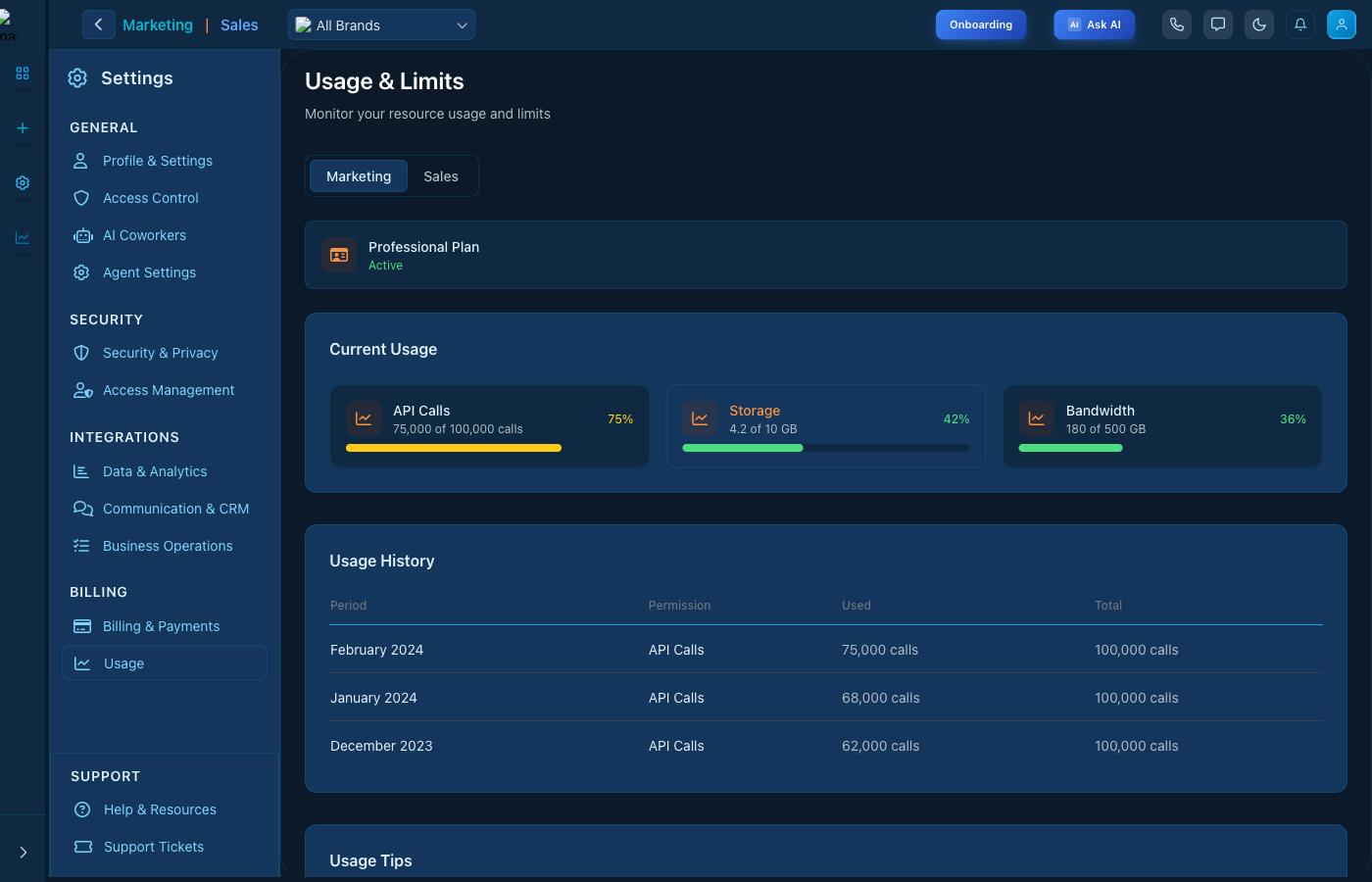
Task: Click the API Calls usage progress bar
Action: (490, 448)
